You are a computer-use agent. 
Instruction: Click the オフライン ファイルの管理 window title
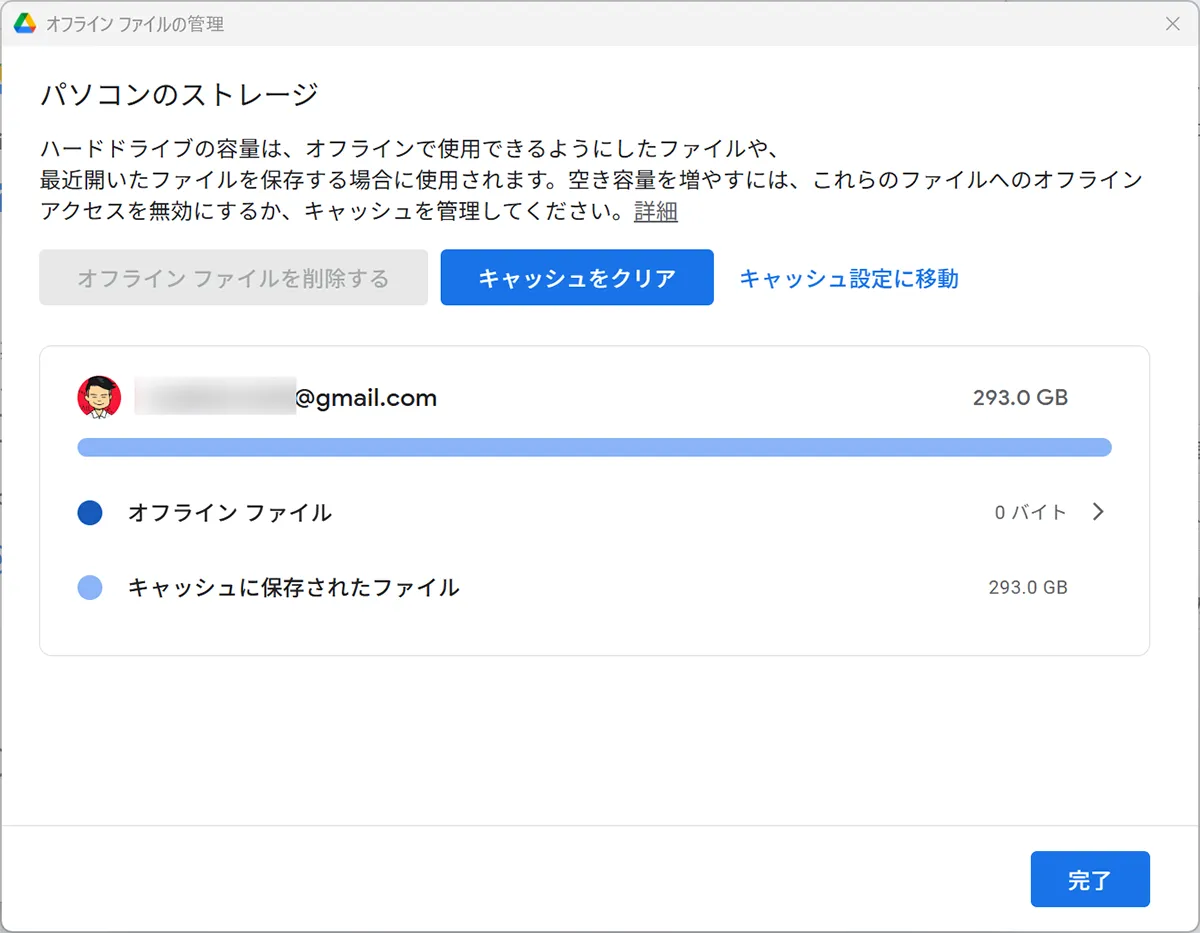click(x=135, y=24)
